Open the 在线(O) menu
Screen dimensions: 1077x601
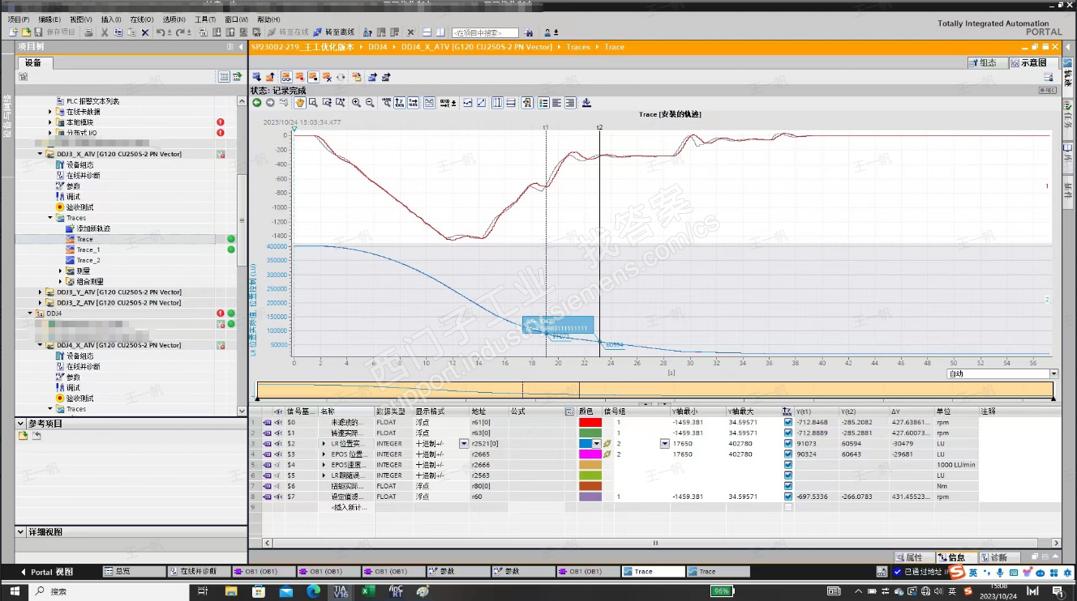pyautogui.click(x=142, y=19)
